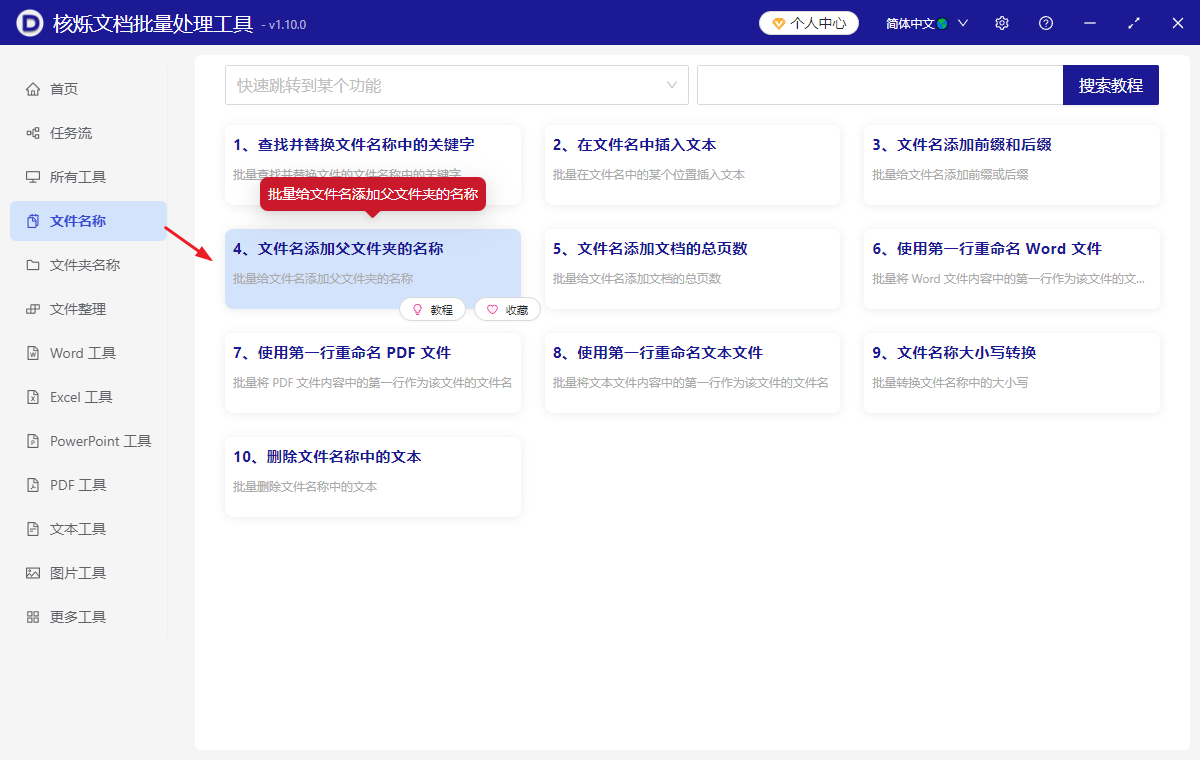The image size is (1200, 760).
Task: Open card 10 删除文件名称中的文本
Action: tap(372, 476)
